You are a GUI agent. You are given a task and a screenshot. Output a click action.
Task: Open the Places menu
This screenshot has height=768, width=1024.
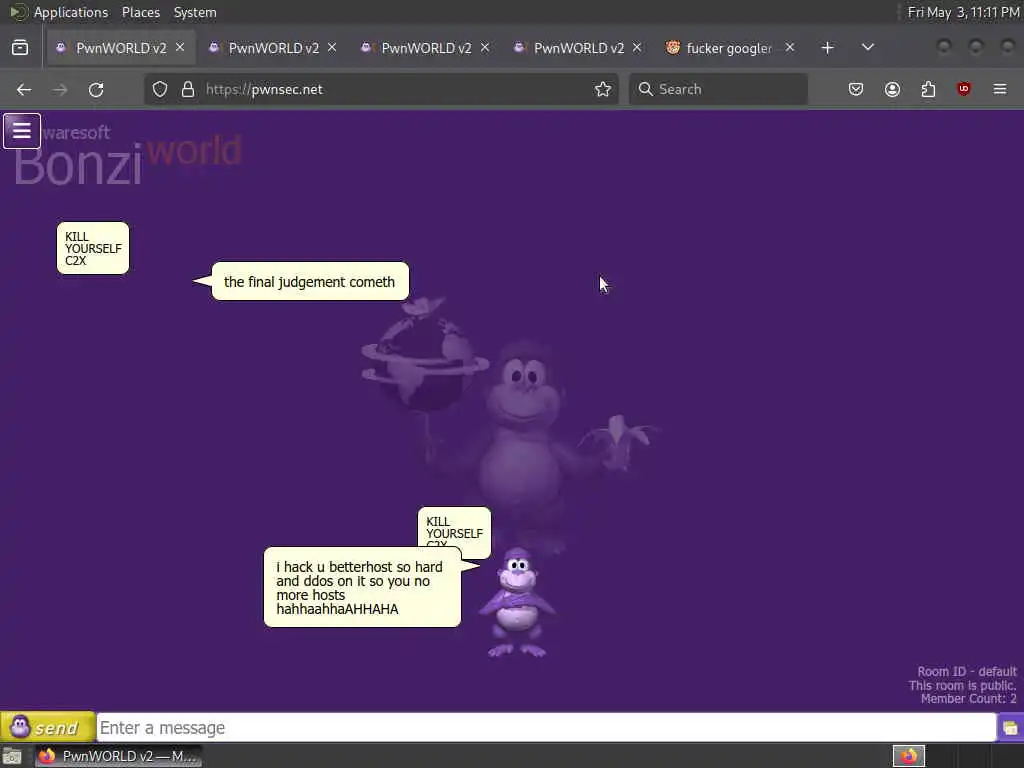tap(141, 12)
